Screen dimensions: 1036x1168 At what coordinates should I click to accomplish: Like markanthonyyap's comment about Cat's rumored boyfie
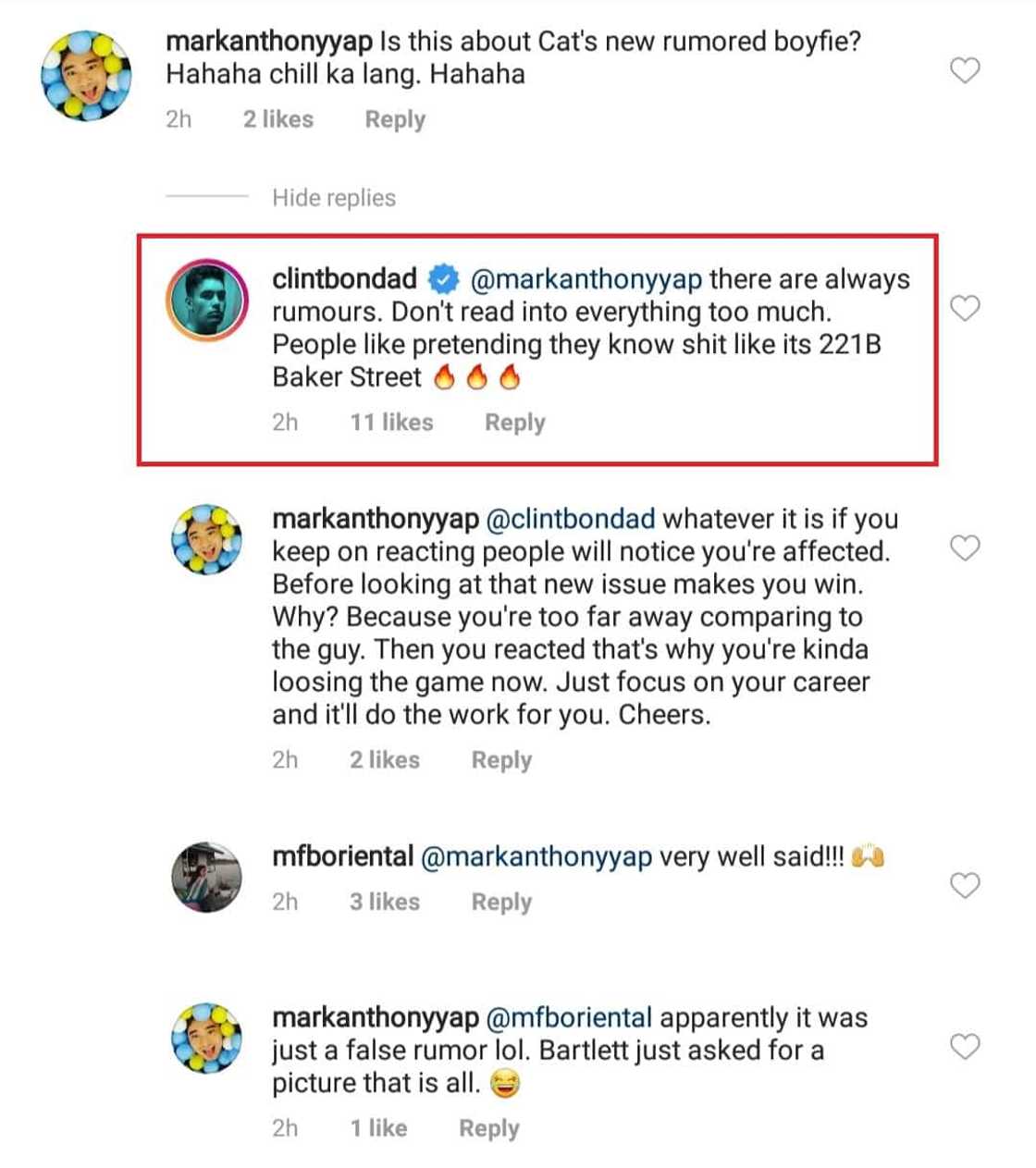pyautogui.click(x=965, y=70)
